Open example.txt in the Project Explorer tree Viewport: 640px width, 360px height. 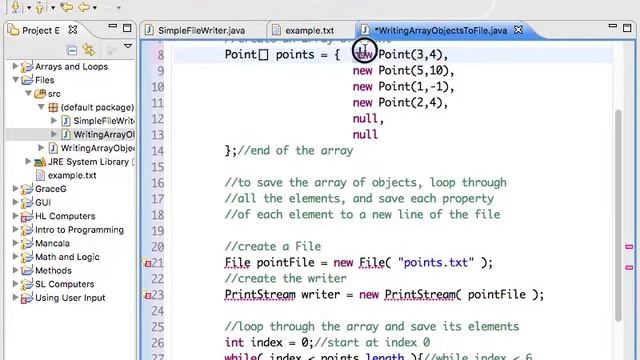(x=72, y=175)
